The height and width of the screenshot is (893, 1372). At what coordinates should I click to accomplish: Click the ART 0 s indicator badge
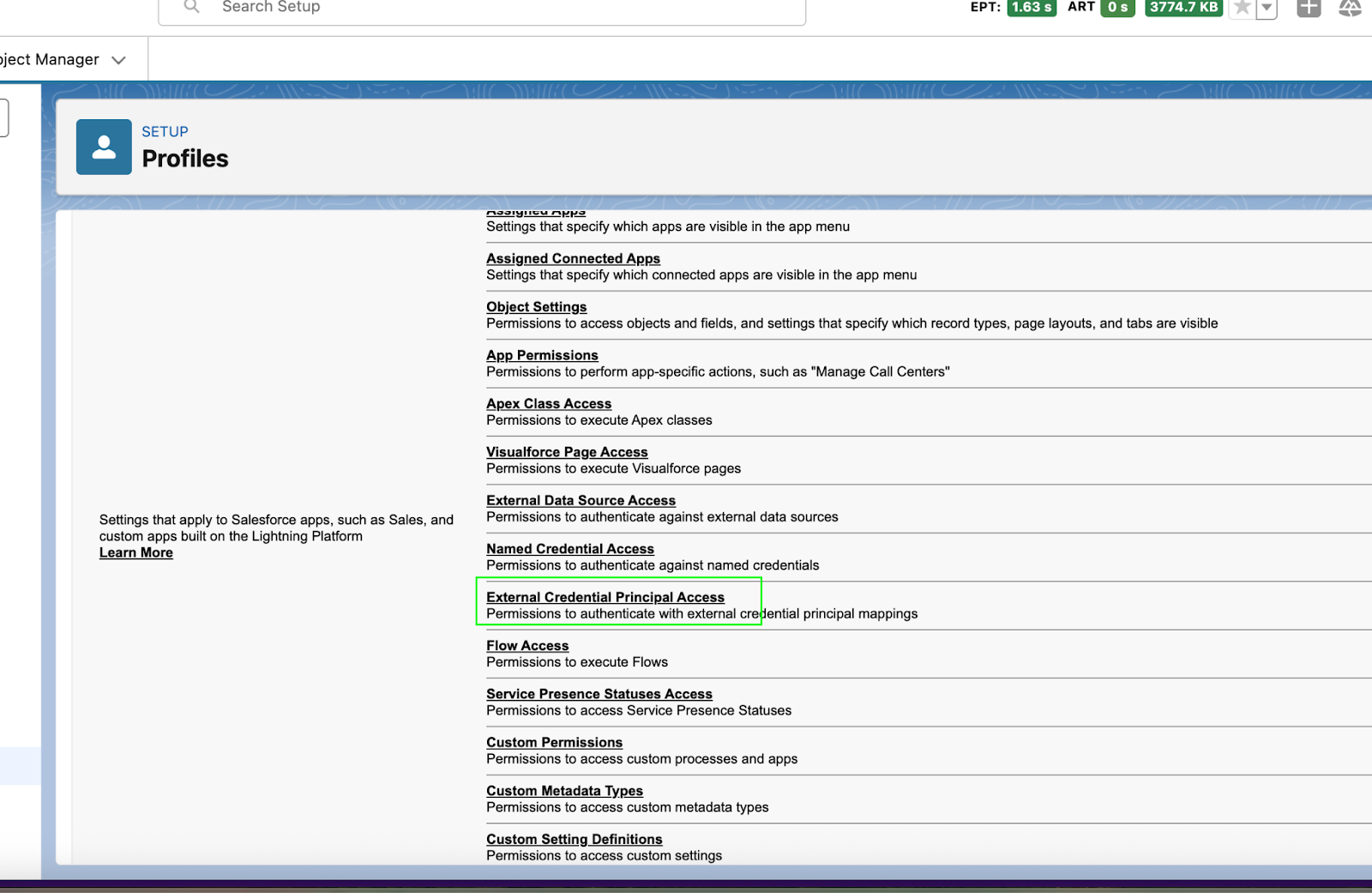1116,7
